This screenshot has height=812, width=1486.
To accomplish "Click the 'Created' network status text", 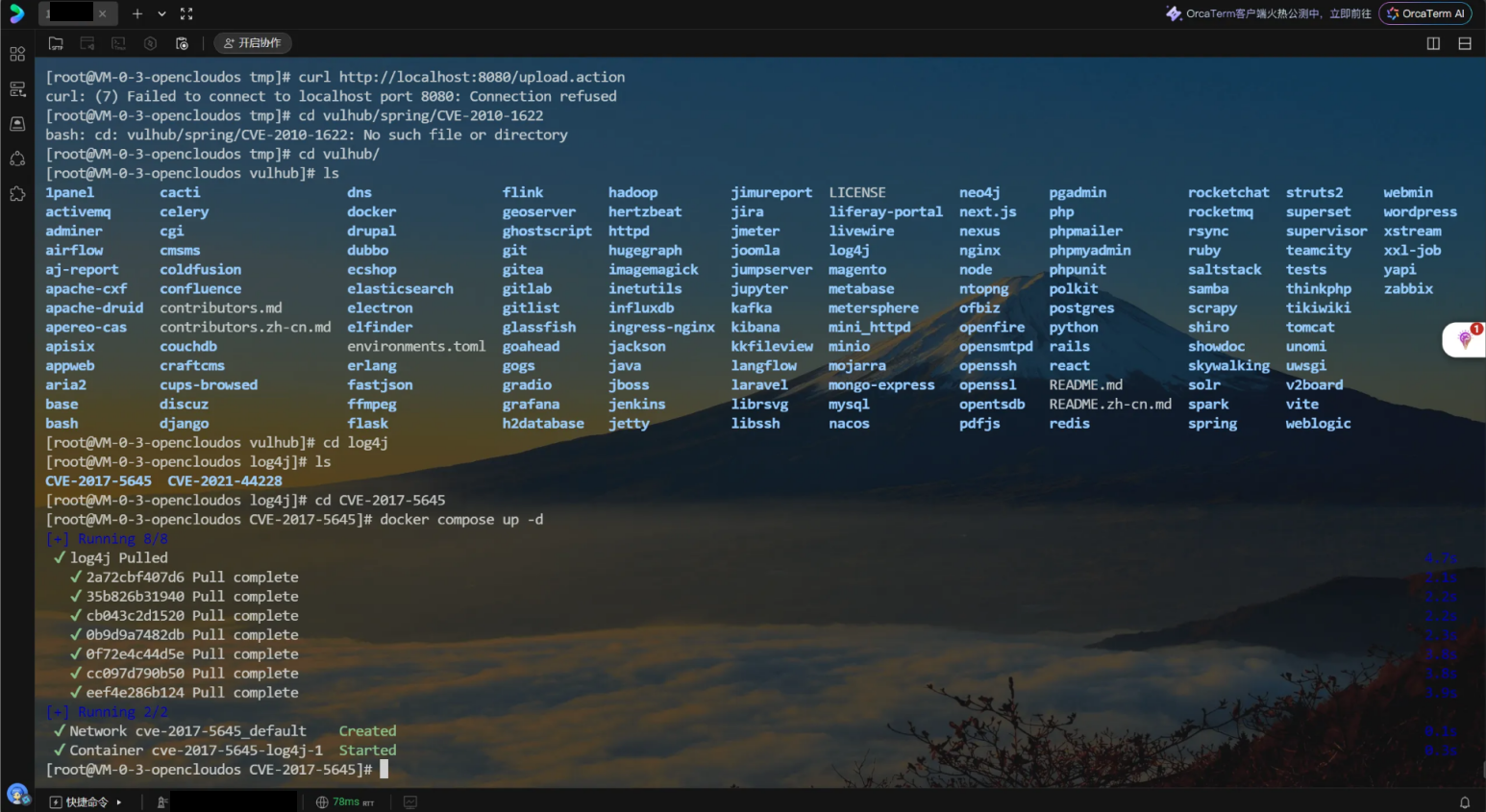I will pyautogui.click(x=367, y=730).
